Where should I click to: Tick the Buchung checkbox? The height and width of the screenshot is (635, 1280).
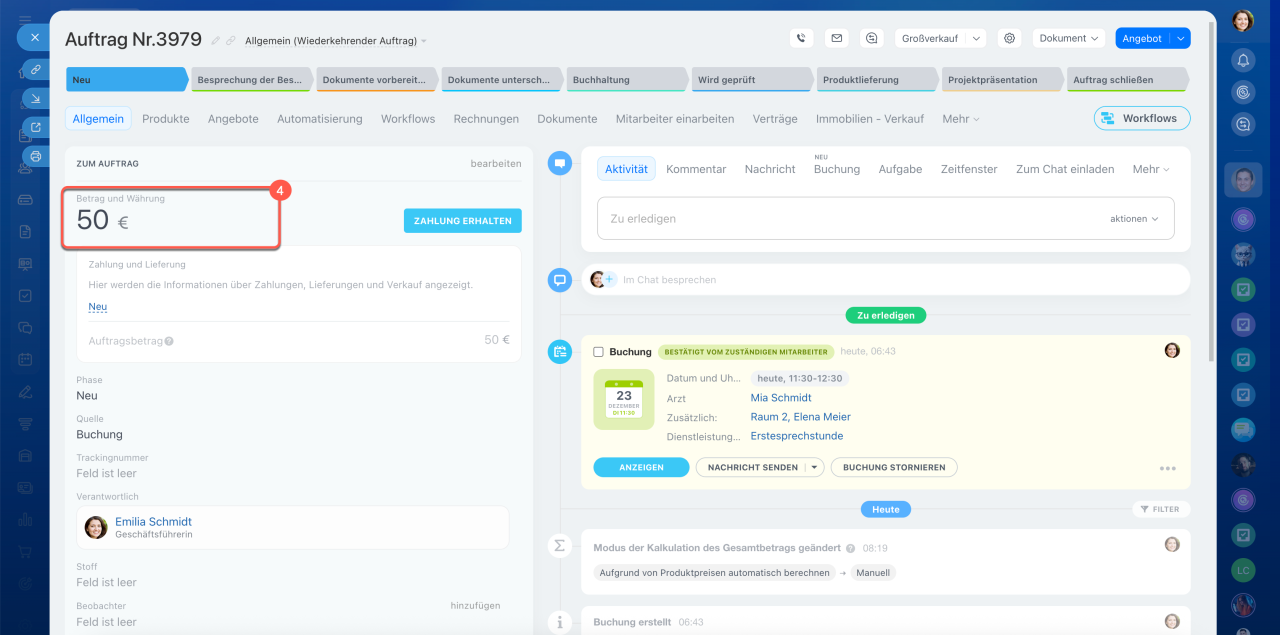598,352
